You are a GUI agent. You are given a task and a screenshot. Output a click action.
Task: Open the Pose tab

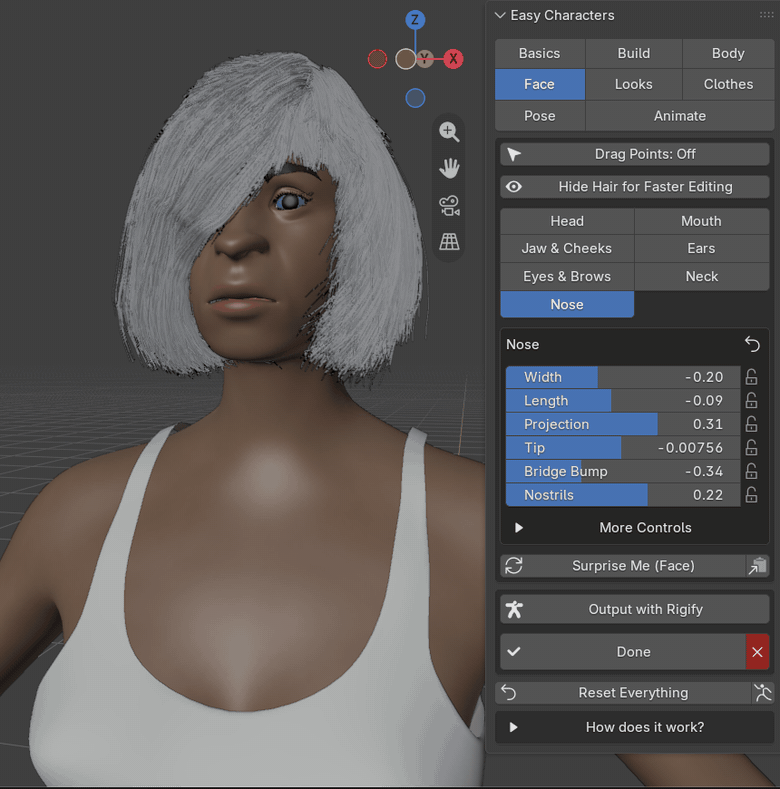coord(539,116)
